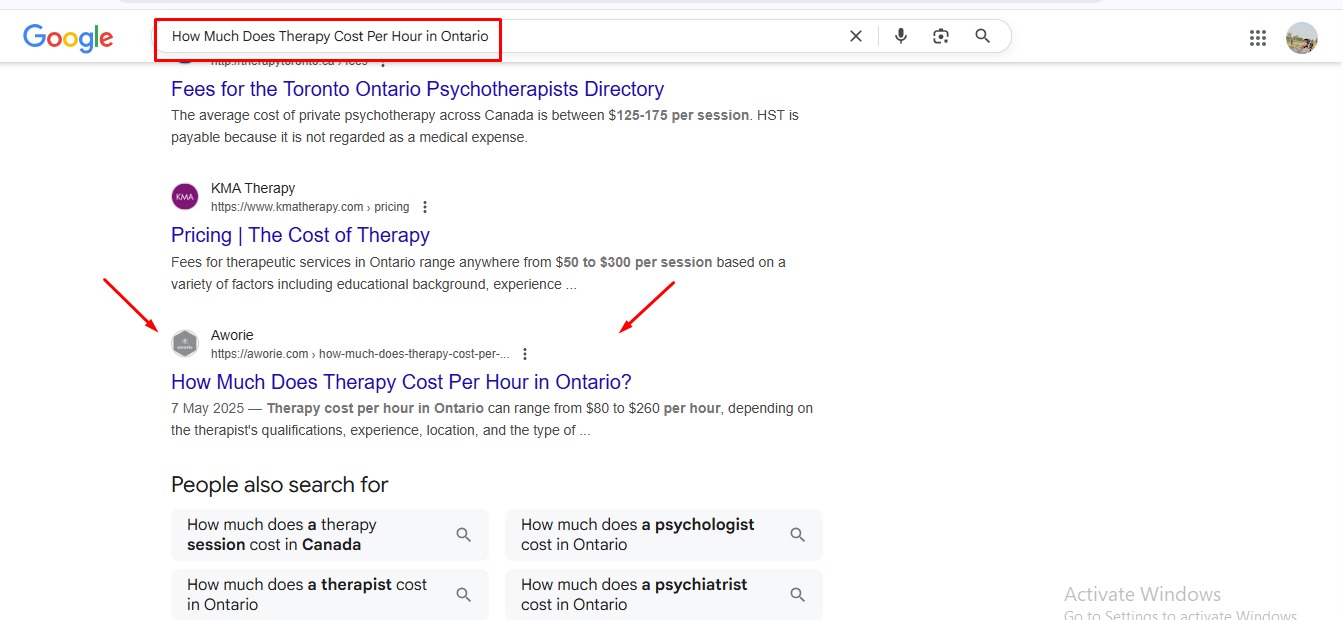This screenshot has height=620, width=1343.
Task: Open more options for KMA Therapy result
Action: (x=425, y=207)
